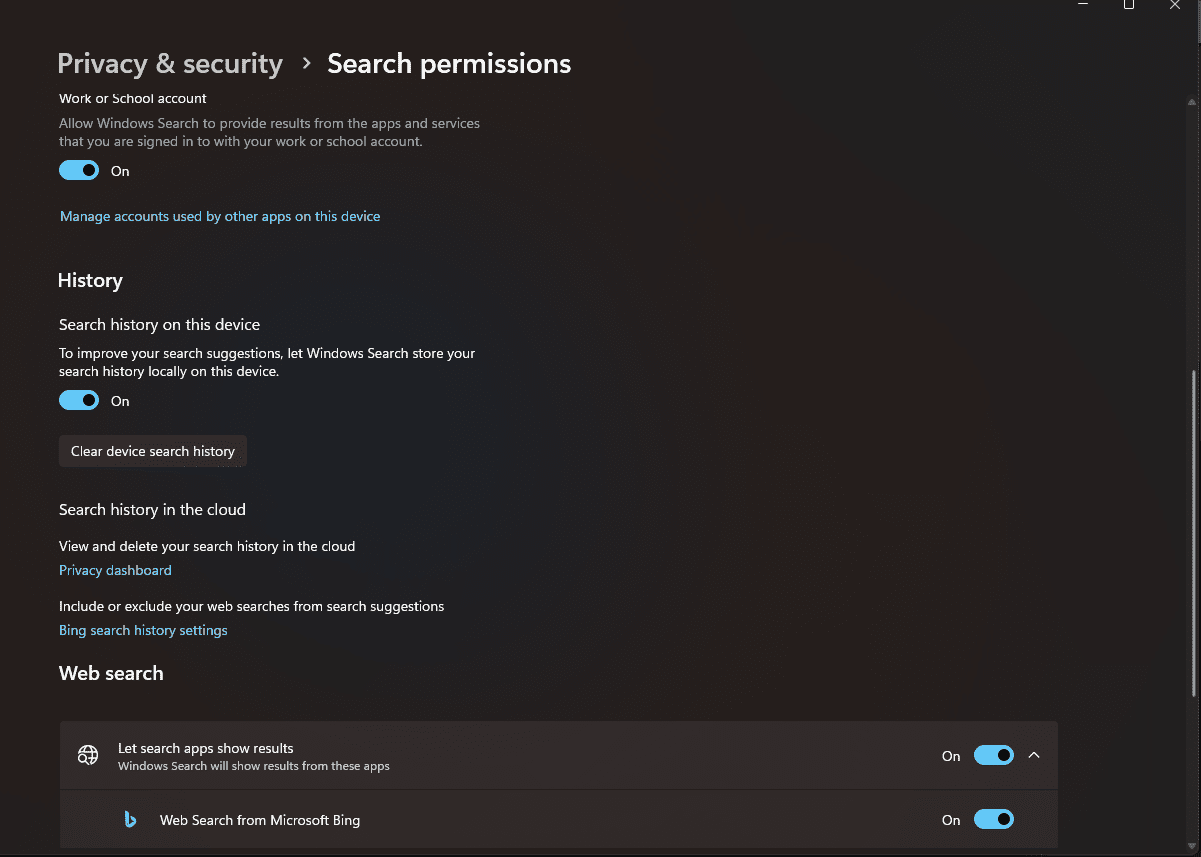The image size is (1201, 857).
Task: Disable Search history on this device toggle
Action: tap(79, 400)
